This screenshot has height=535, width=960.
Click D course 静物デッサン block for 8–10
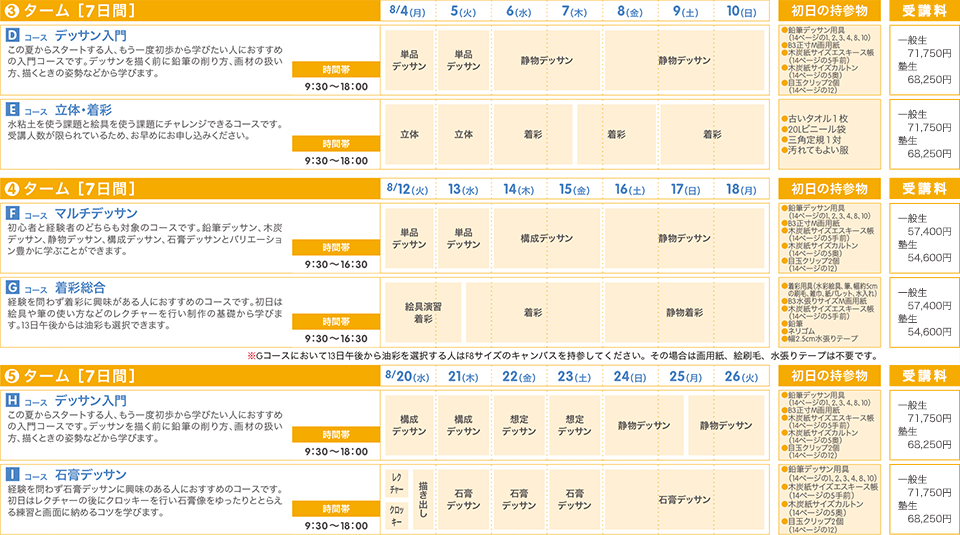click(684, 60)
